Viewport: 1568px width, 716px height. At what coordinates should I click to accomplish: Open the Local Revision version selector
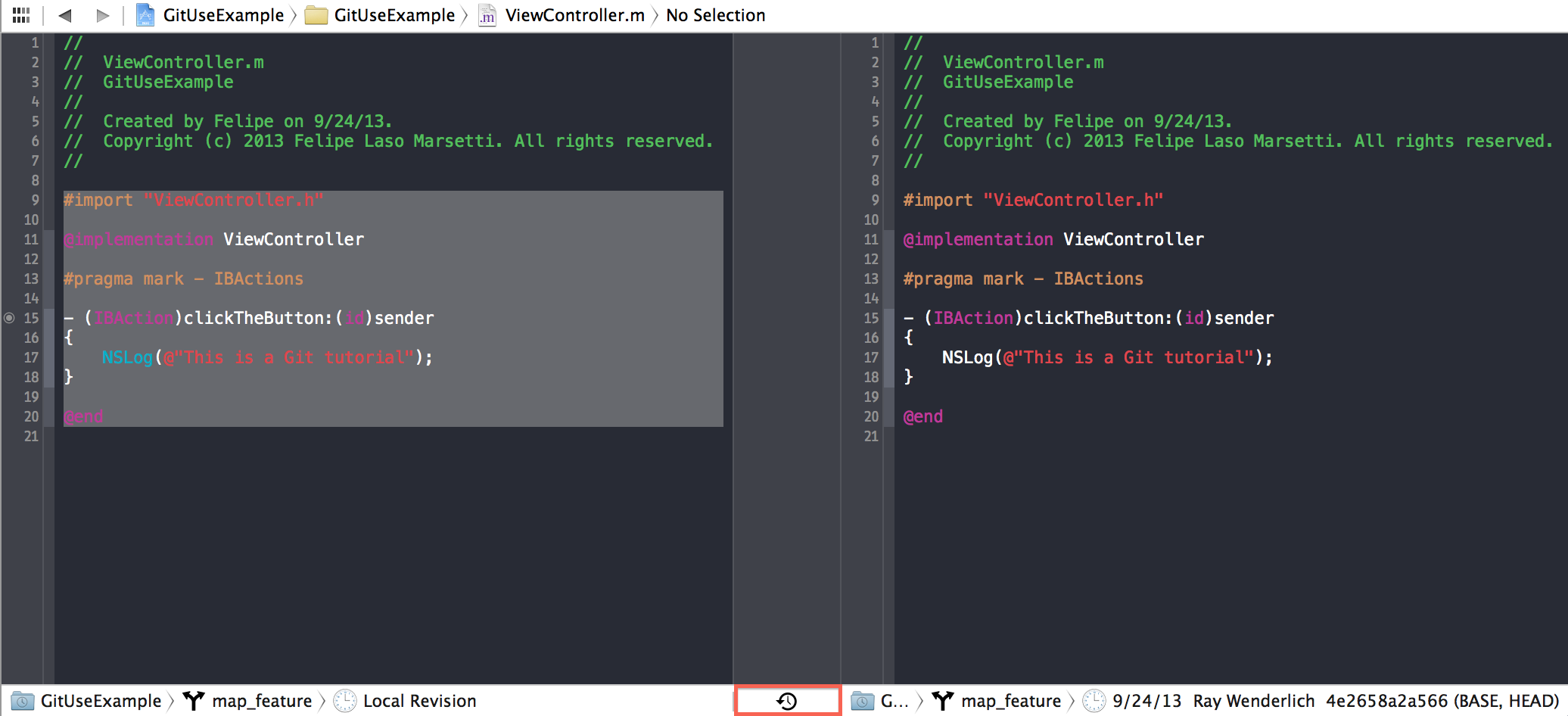coord(418,700)
